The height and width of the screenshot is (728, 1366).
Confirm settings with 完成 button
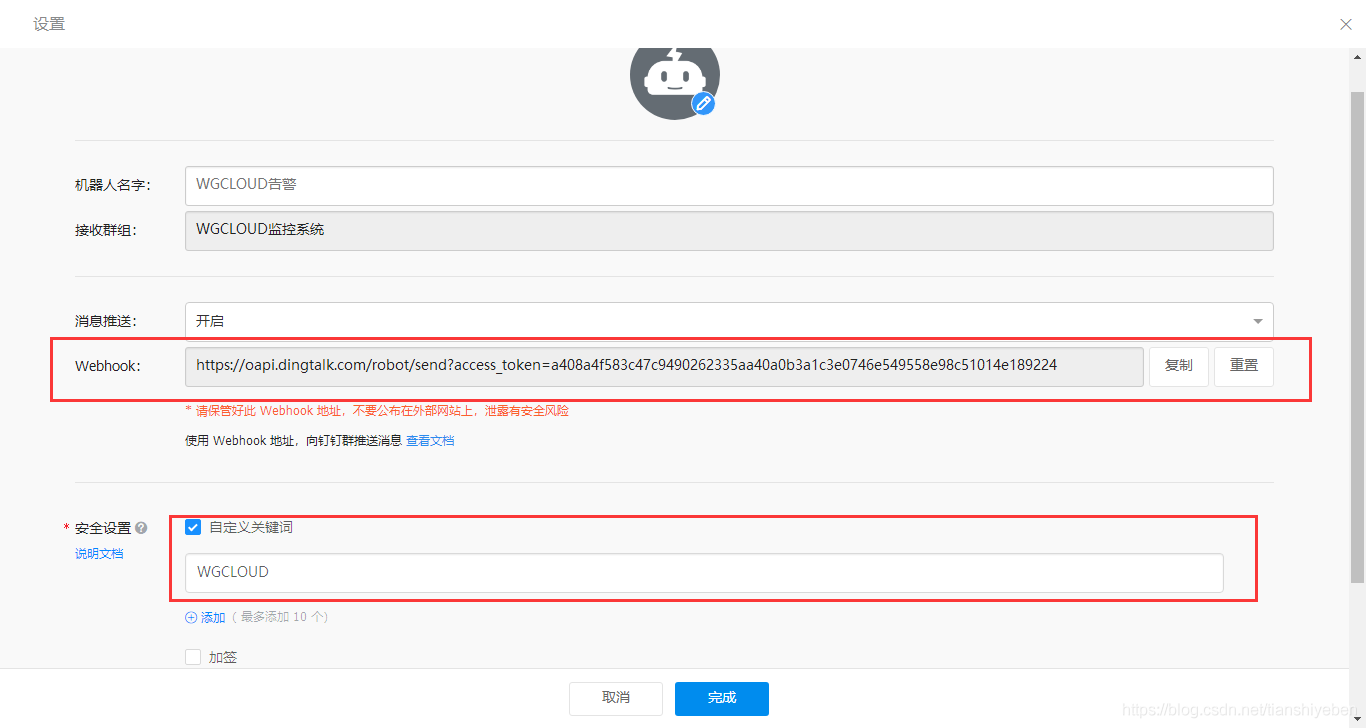pyautogui.click(x=722, y=698)
